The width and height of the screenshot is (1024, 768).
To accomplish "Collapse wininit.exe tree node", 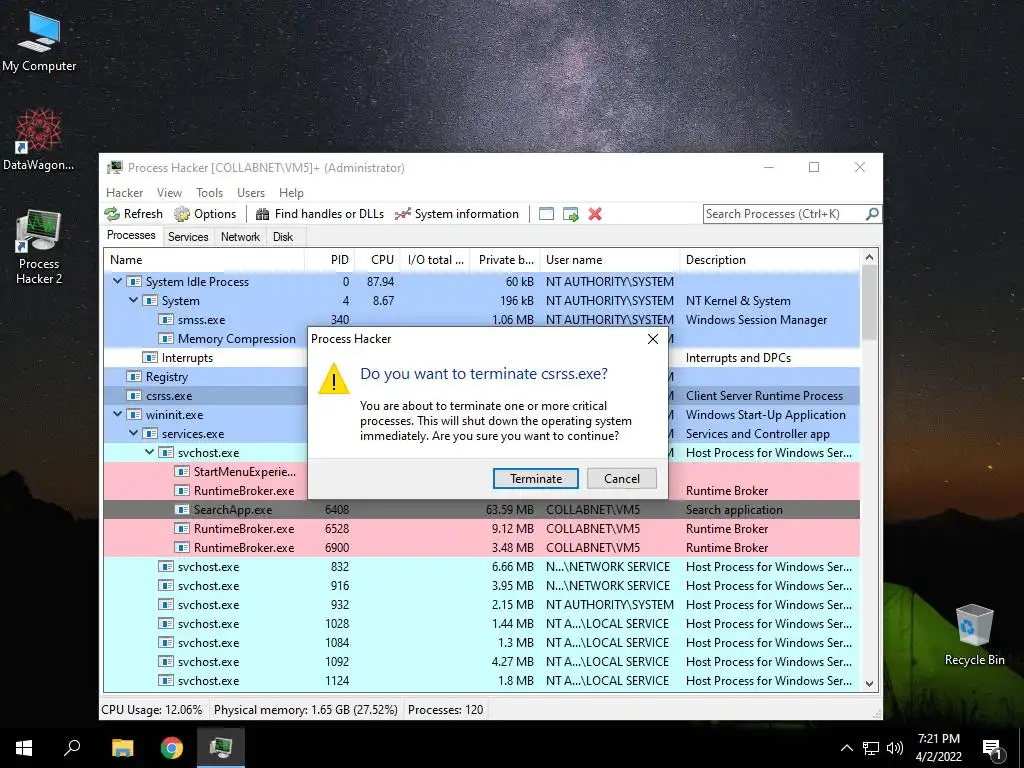I will point(118,414).
